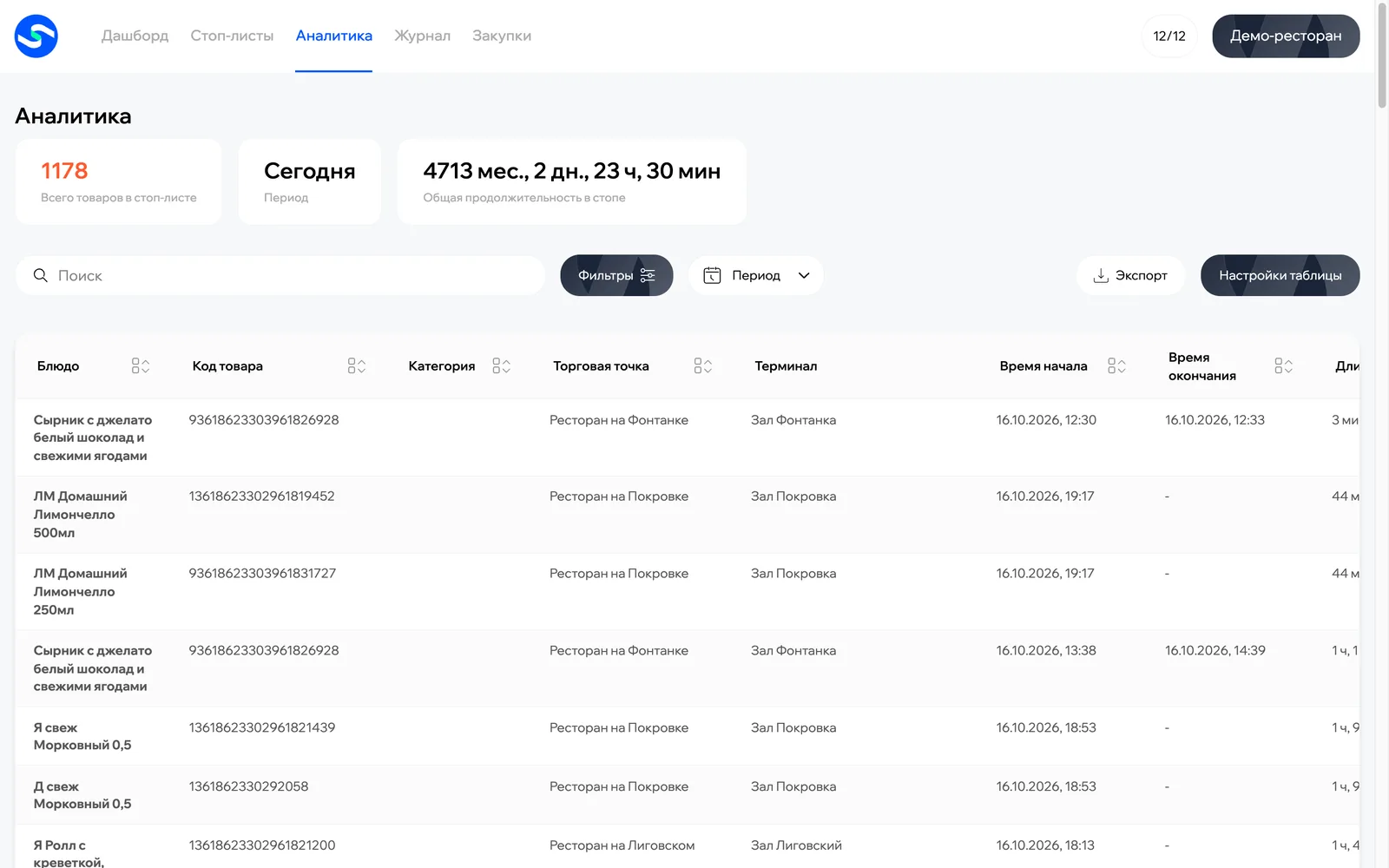Click the filter sliders icon
The height and width of the screenshot is (868, 1389).
click(648, 275)
